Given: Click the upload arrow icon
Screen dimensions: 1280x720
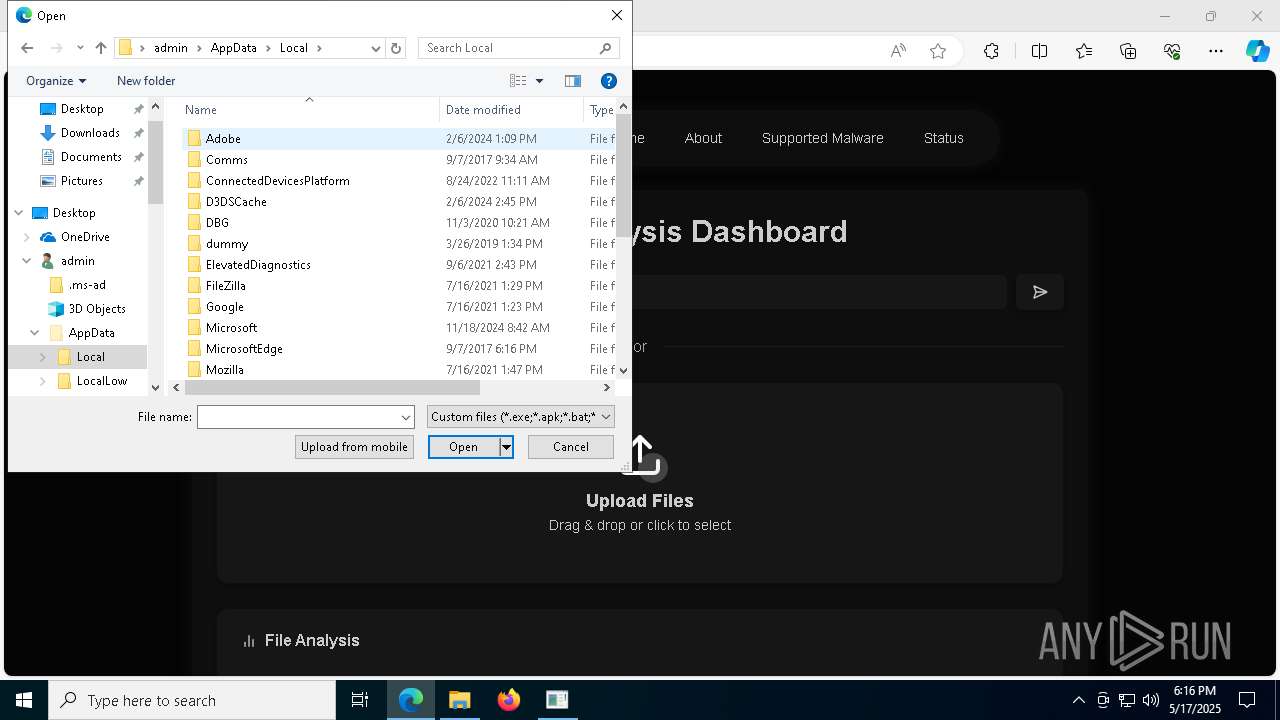Looking at the screenshot, I should (x=642, y=455).
